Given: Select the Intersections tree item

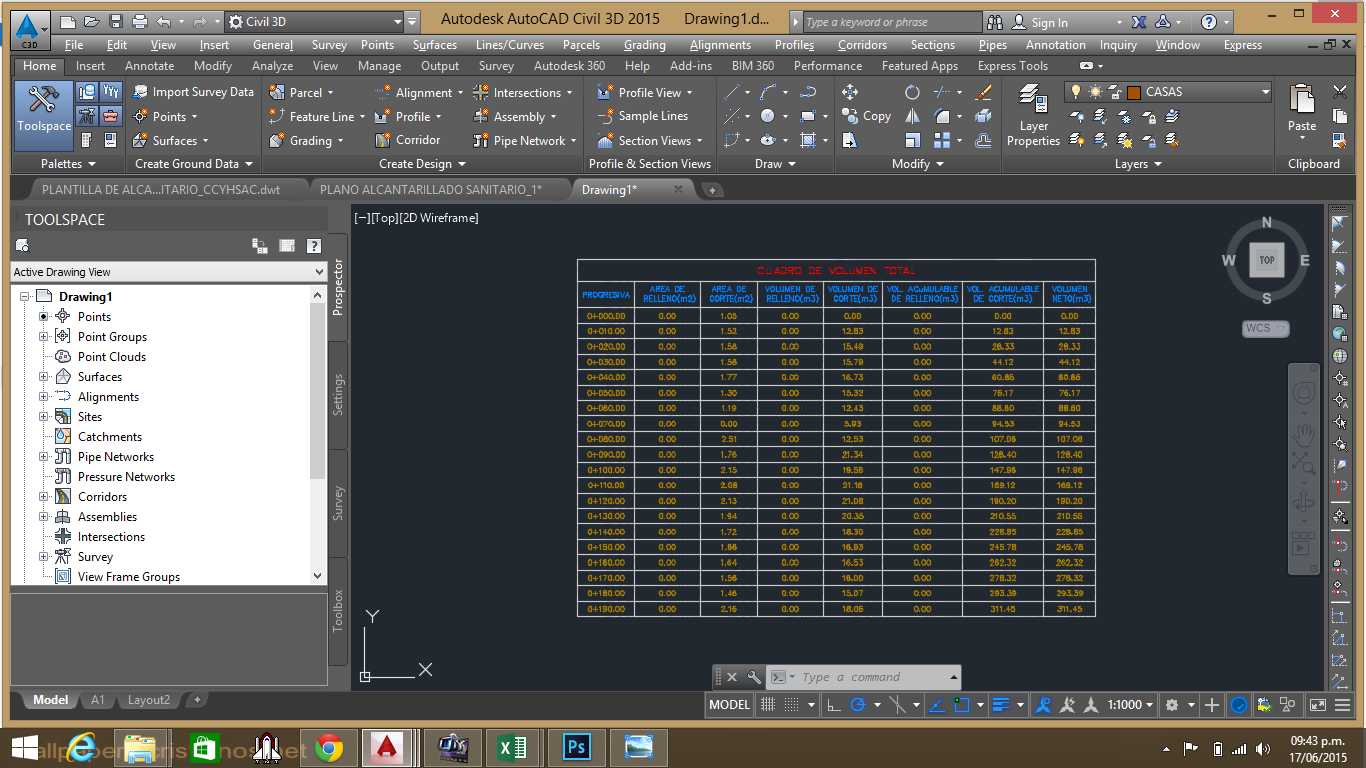Looking at the screenshot, I should (x=111, y=537).
